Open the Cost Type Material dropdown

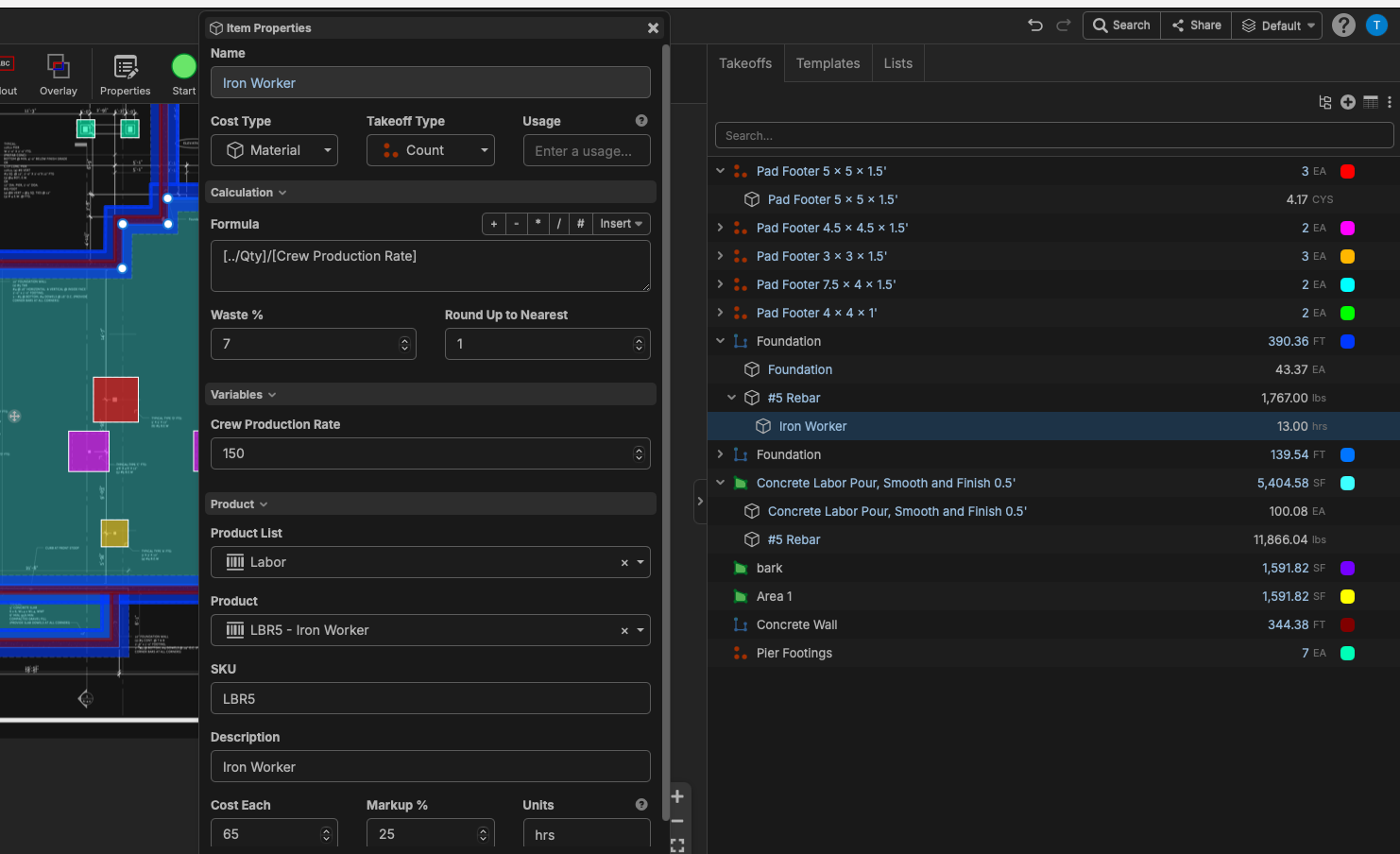pyautogui.click(x=274, y=150)
